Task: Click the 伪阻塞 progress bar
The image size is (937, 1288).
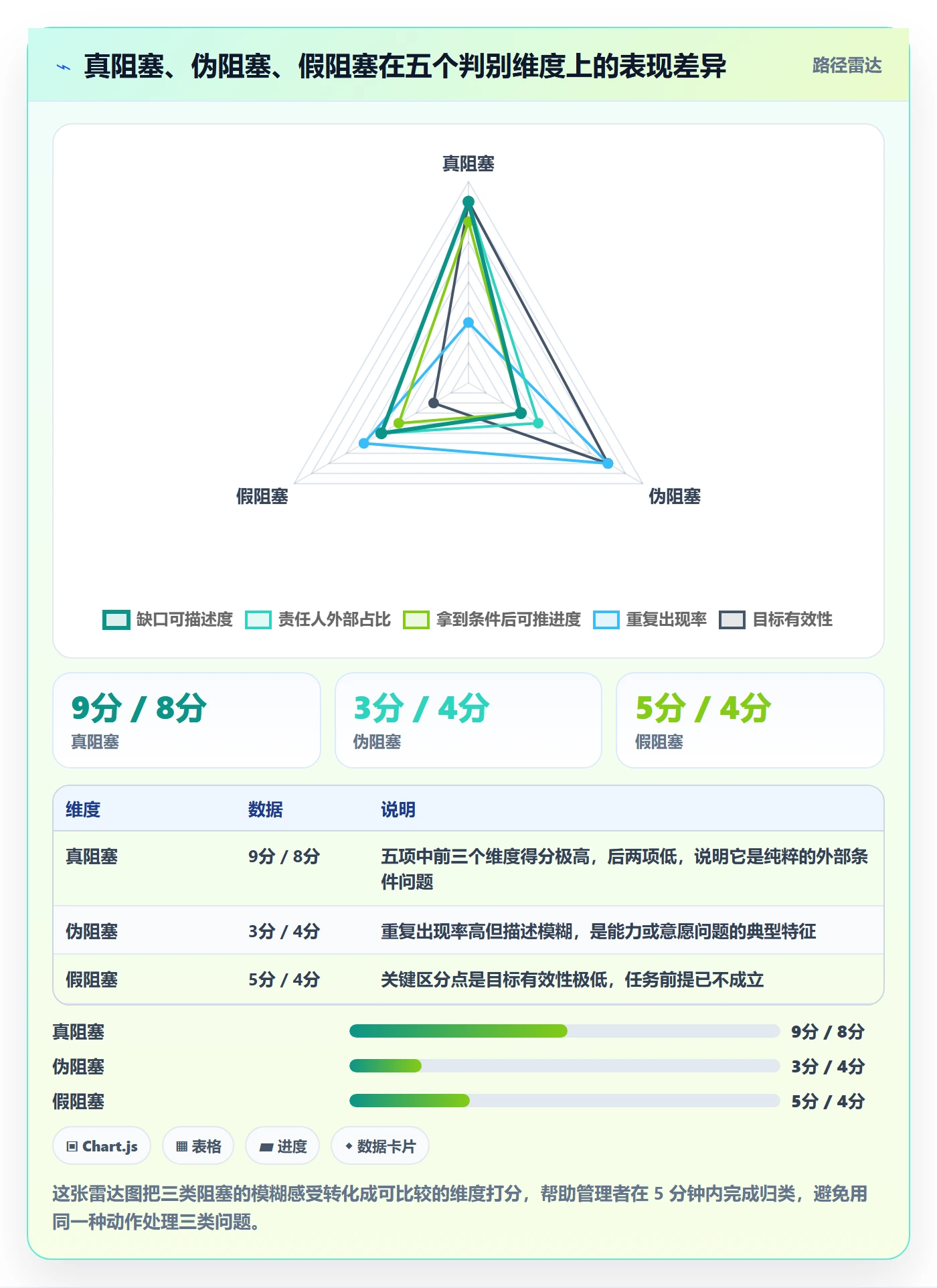Action: (564, 1066)
